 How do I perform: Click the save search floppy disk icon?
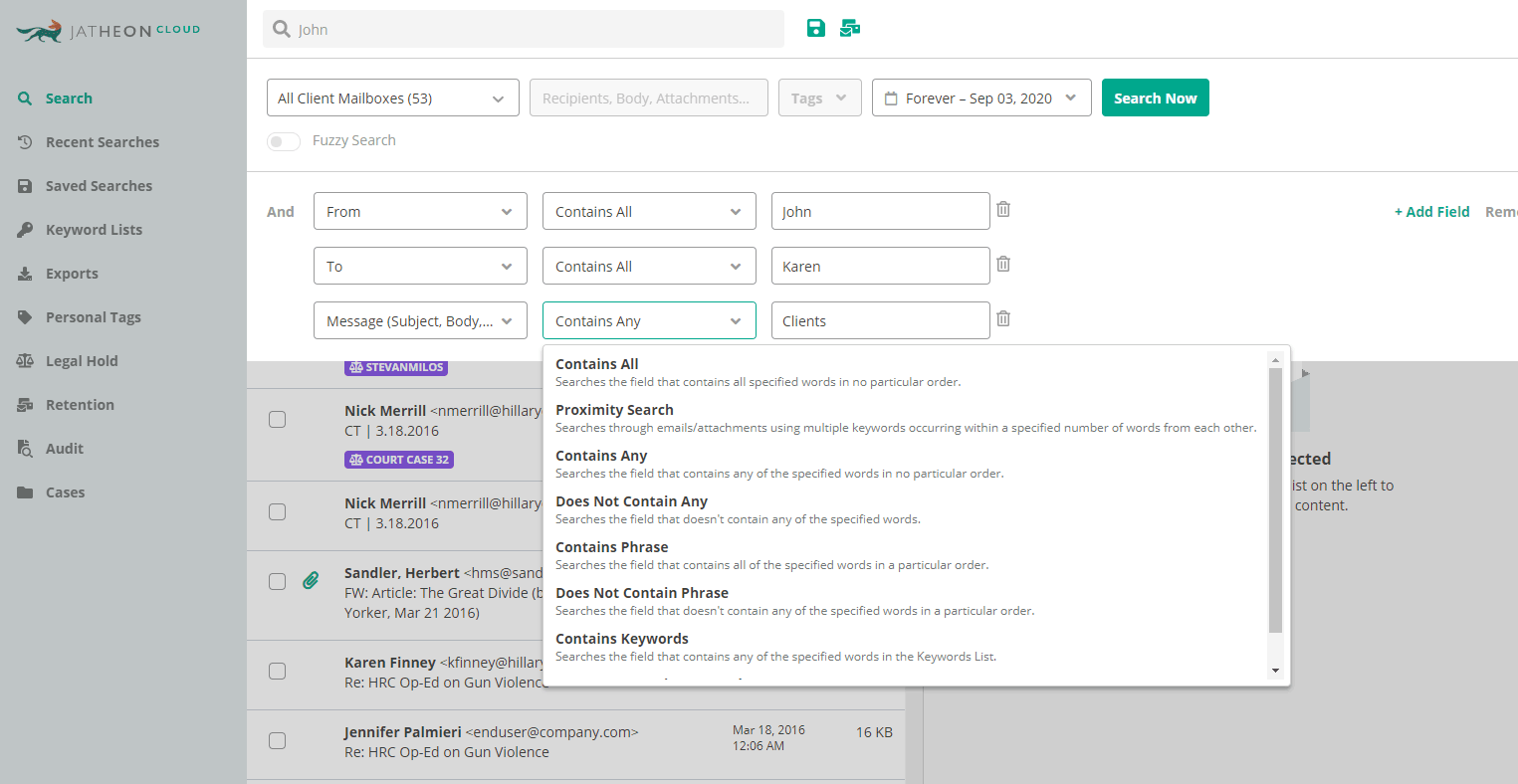[816, 28]
